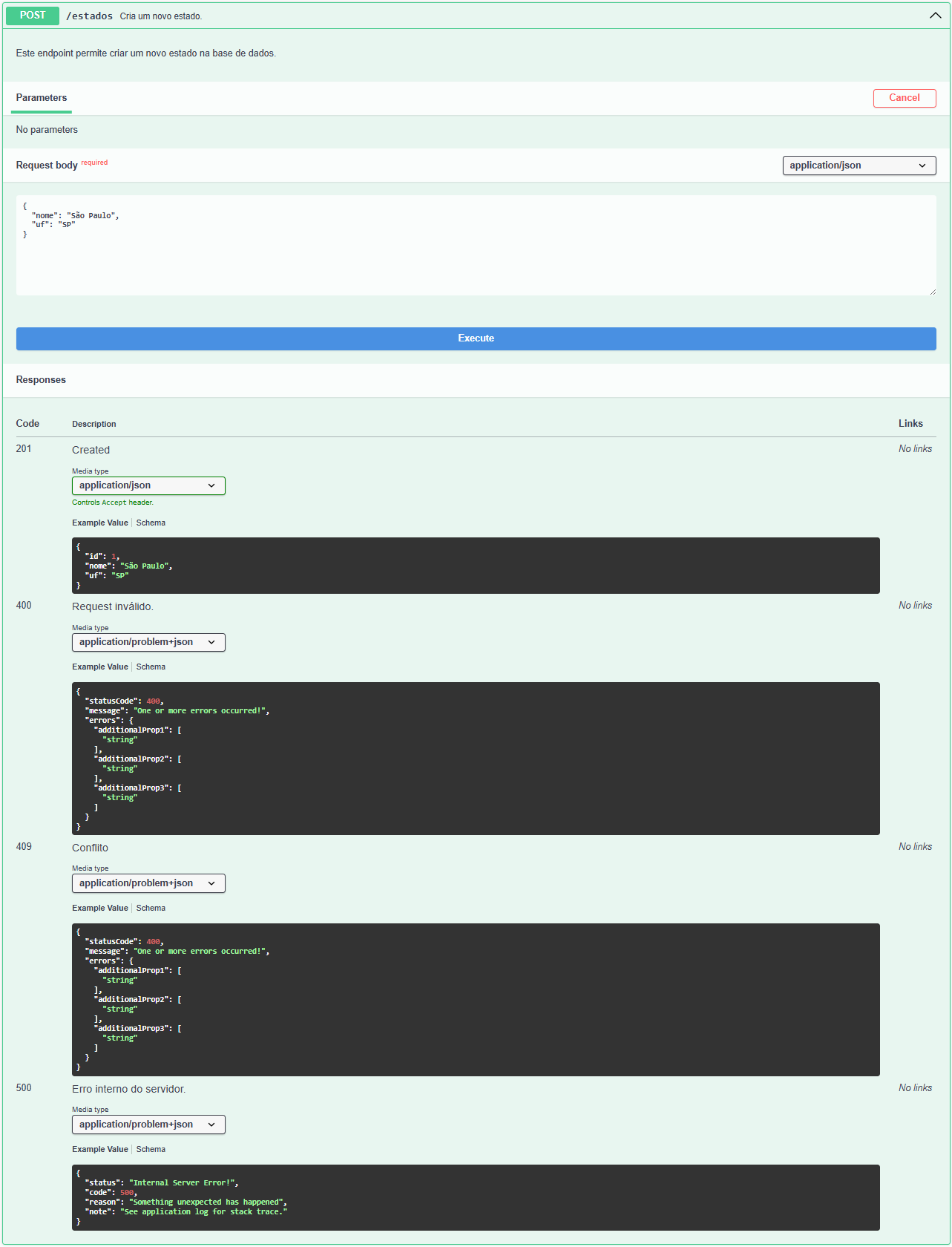Click 'No links' in the 201 row
952x1247 pixels.
click(x=915, y=449)
